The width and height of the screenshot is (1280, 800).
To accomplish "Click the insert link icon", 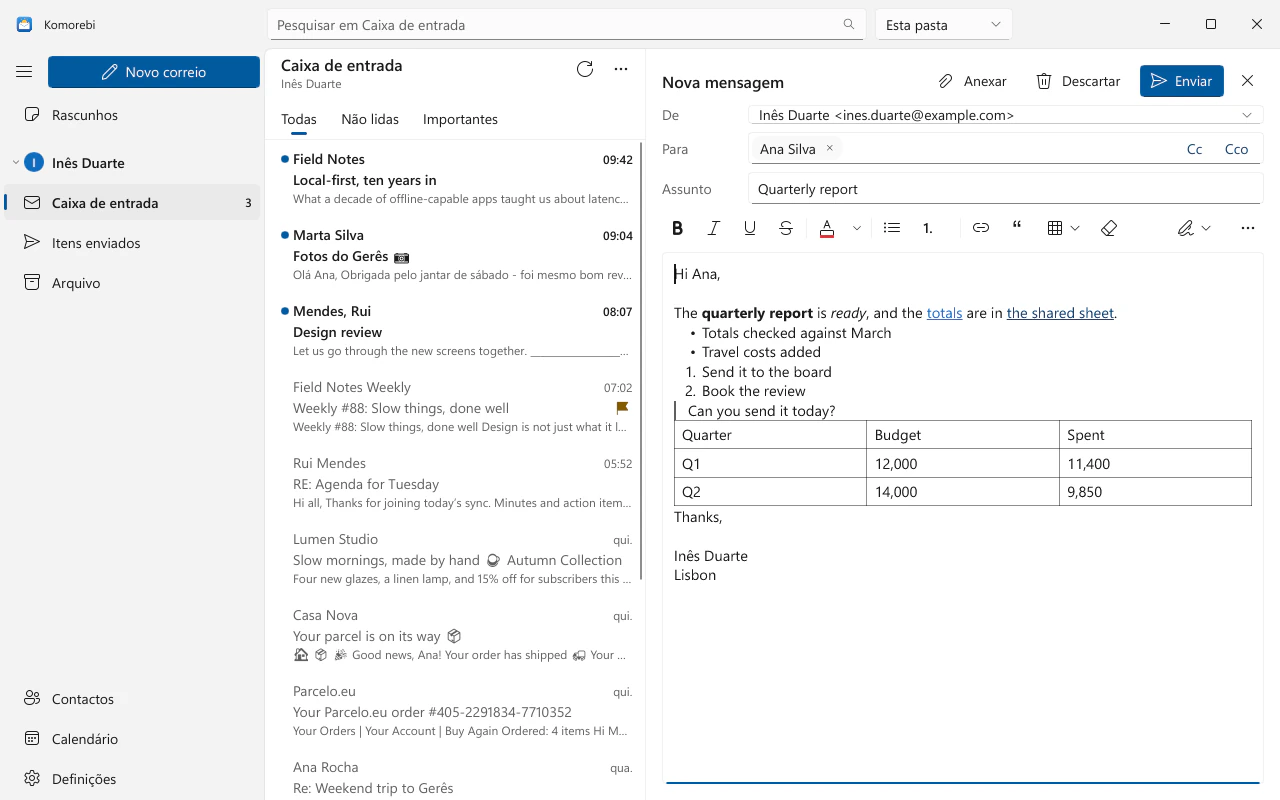I will 981,228.
